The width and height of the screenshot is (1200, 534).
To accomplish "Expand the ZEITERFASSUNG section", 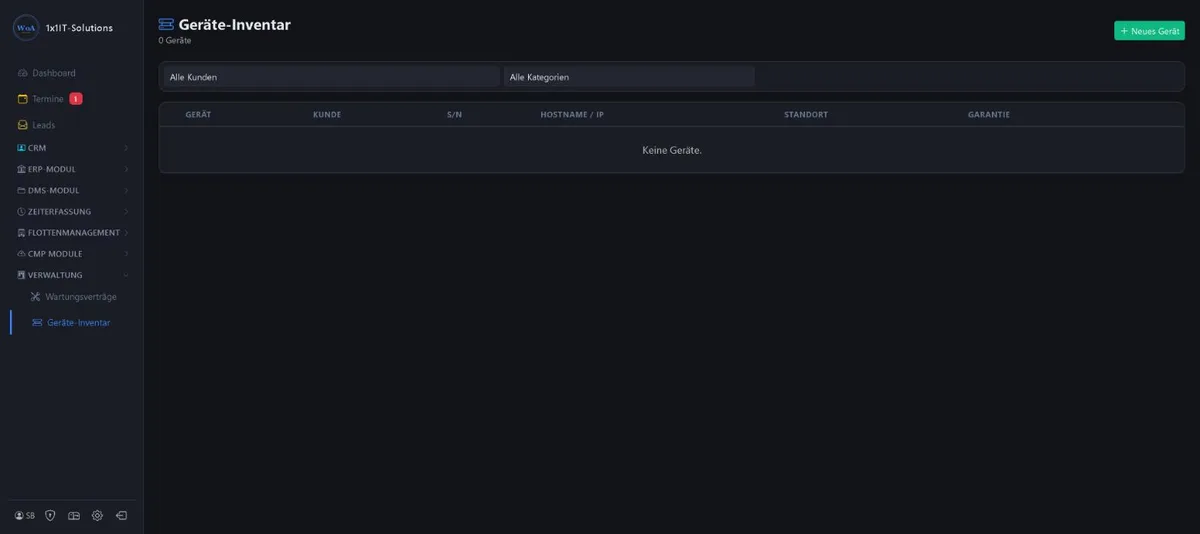I will [x=72, y=212].
